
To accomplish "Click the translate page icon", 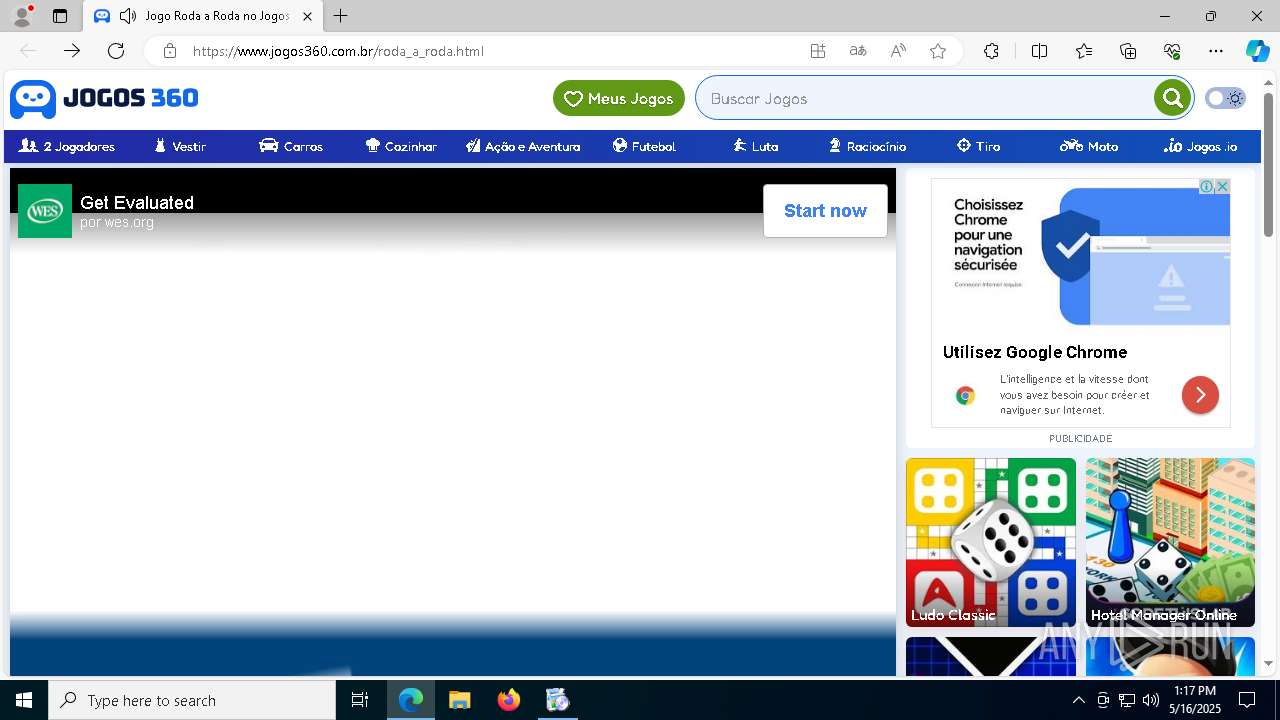I will [858, 51].
